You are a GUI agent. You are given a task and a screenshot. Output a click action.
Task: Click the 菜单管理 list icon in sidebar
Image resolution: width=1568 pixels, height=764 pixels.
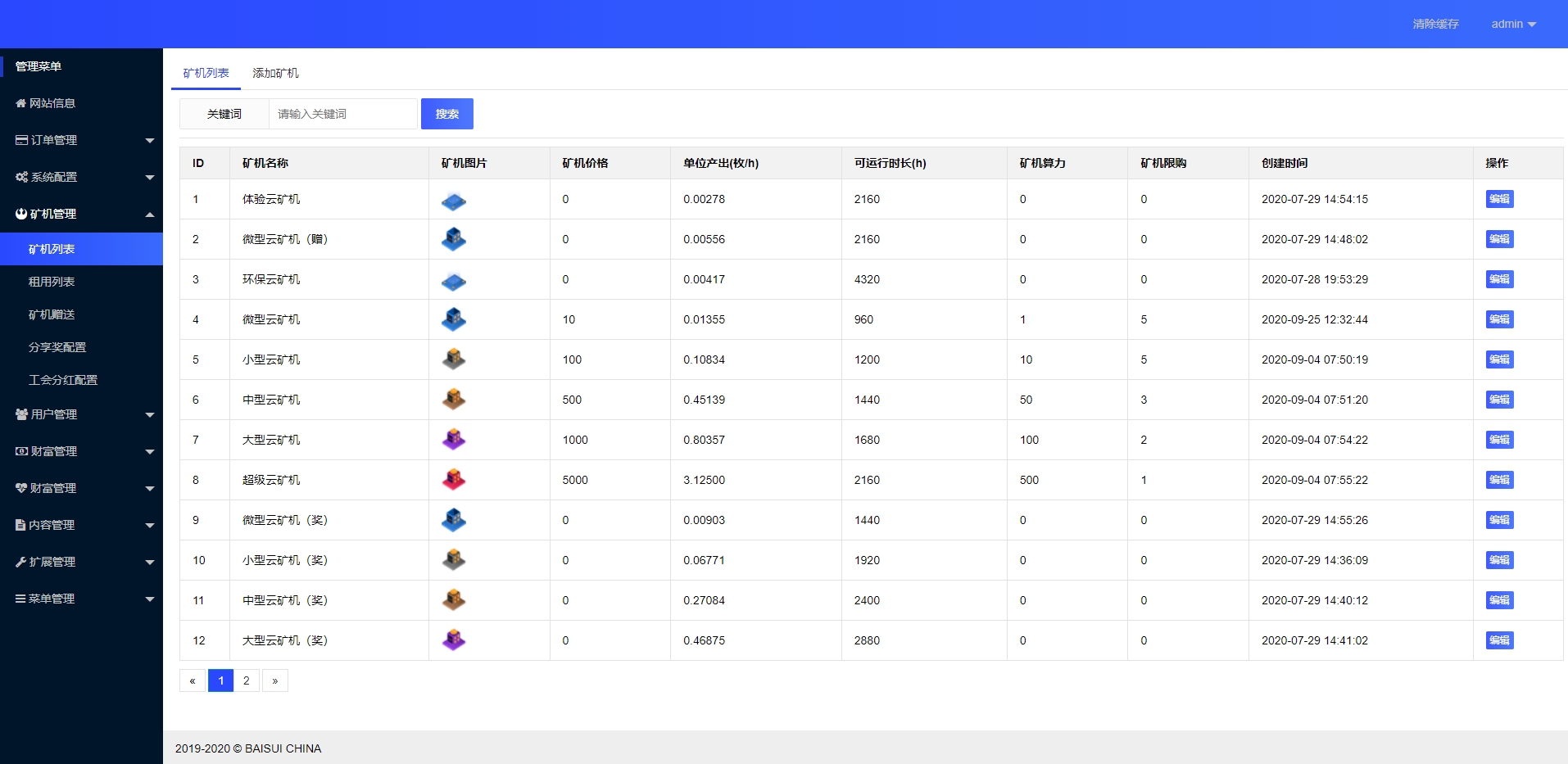20,599
